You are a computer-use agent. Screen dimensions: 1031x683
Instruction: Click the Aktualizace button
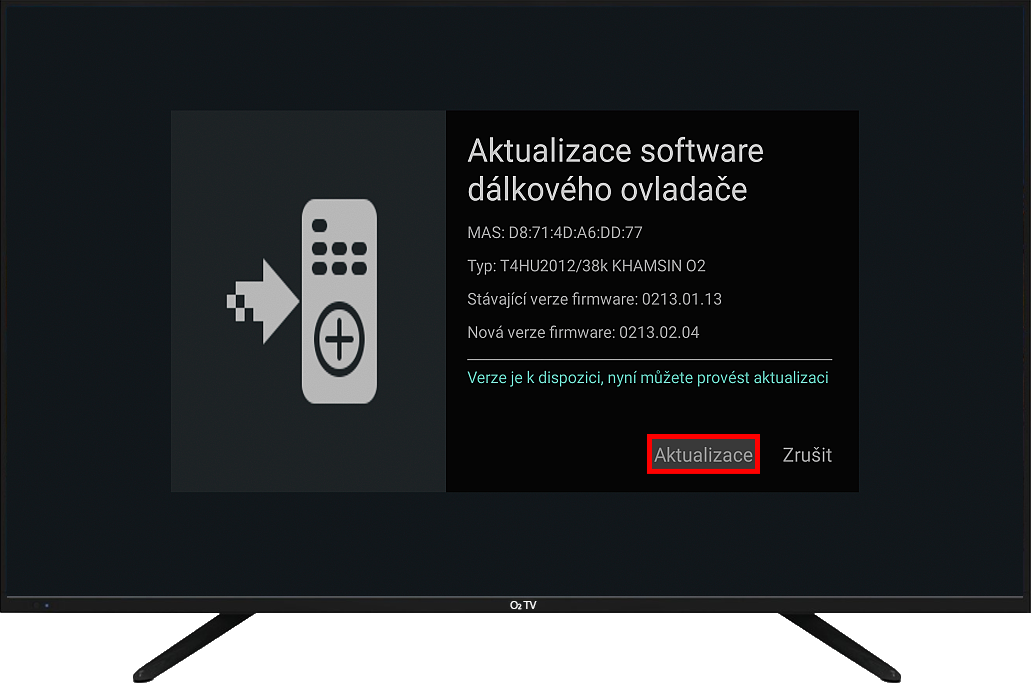[703, 454]
